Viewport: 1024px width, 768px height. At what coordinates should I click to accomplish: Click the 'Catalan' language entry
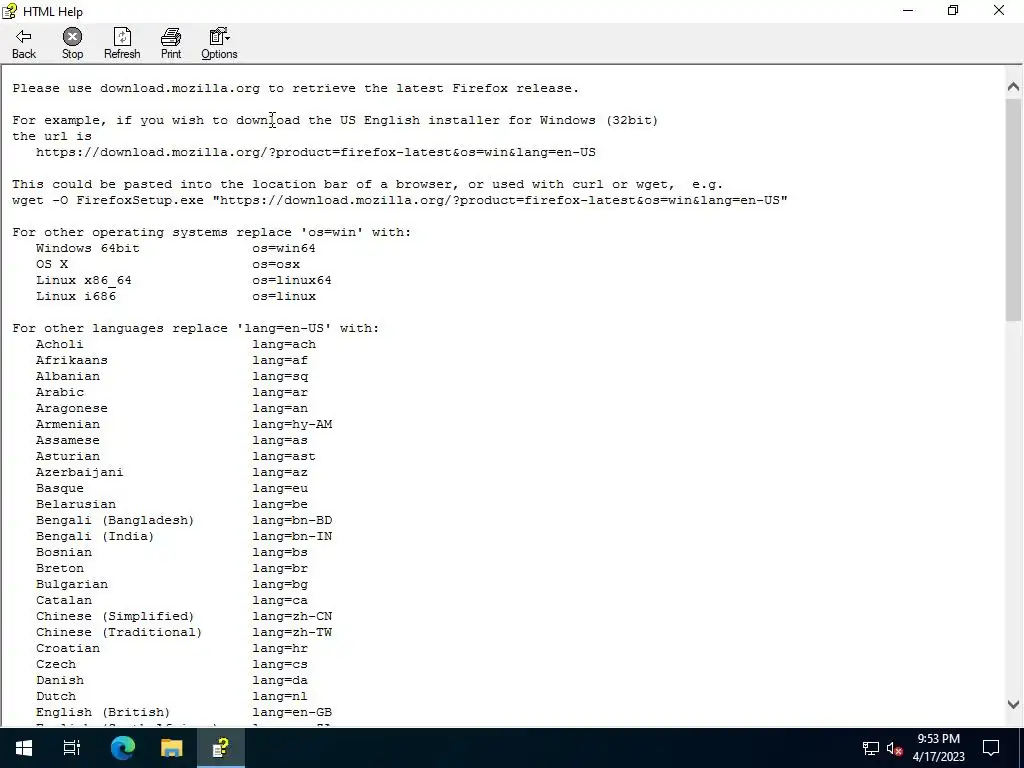point(64,600)
